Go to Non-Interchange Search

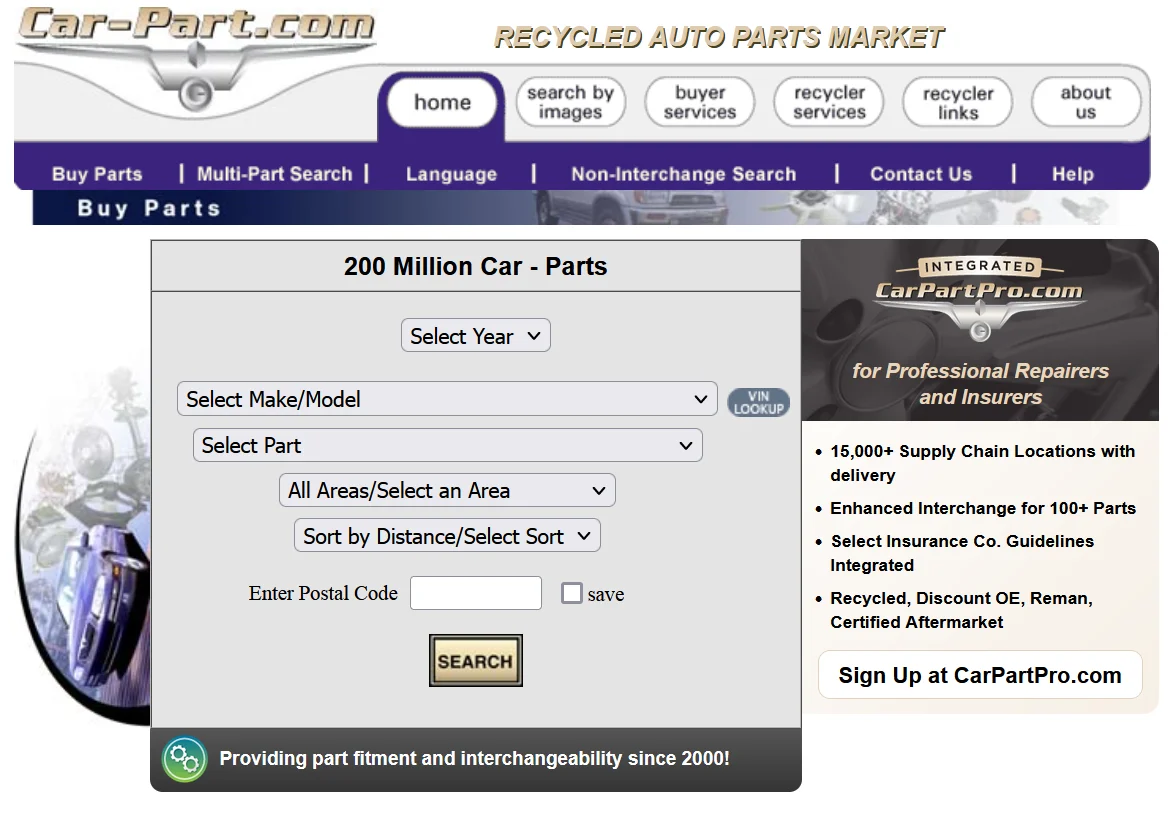[x=683, y=174]
